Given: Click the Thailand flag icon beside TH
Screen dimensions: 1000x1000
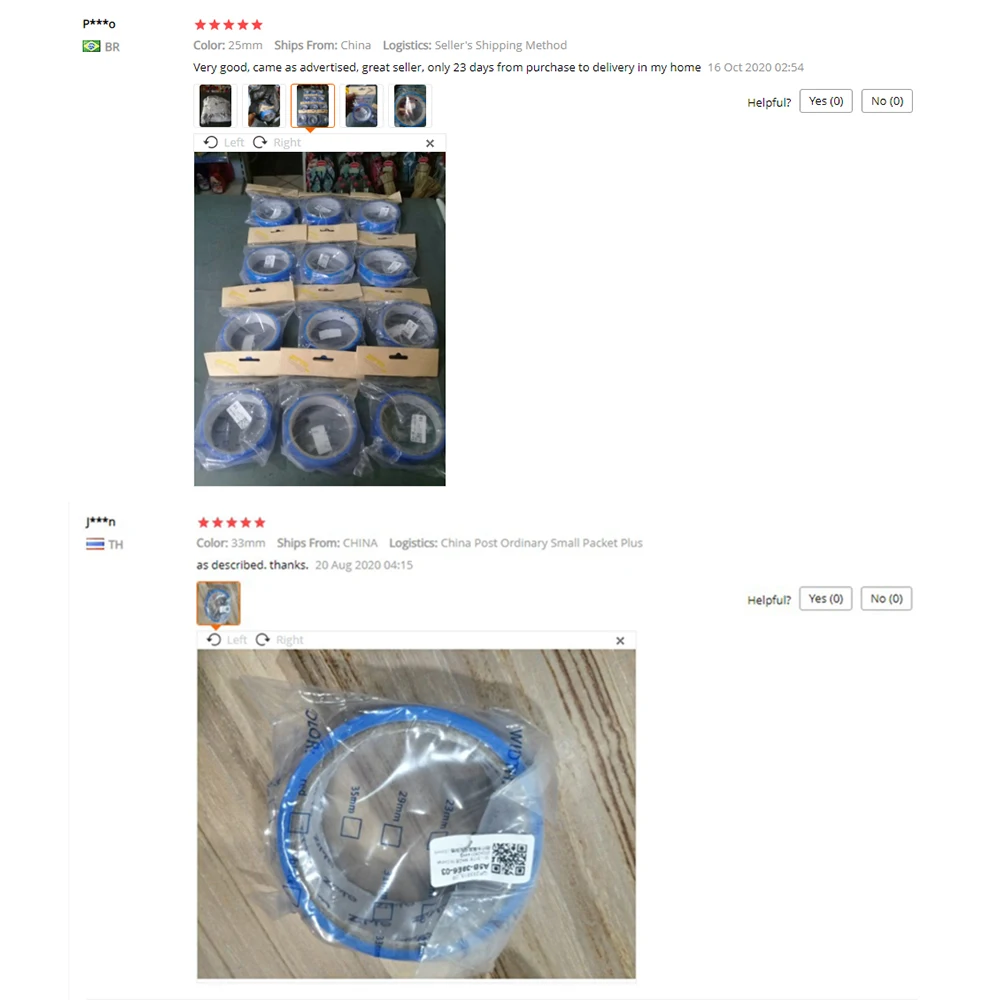Looking at the screenshot, I should [x=95, y=544].
